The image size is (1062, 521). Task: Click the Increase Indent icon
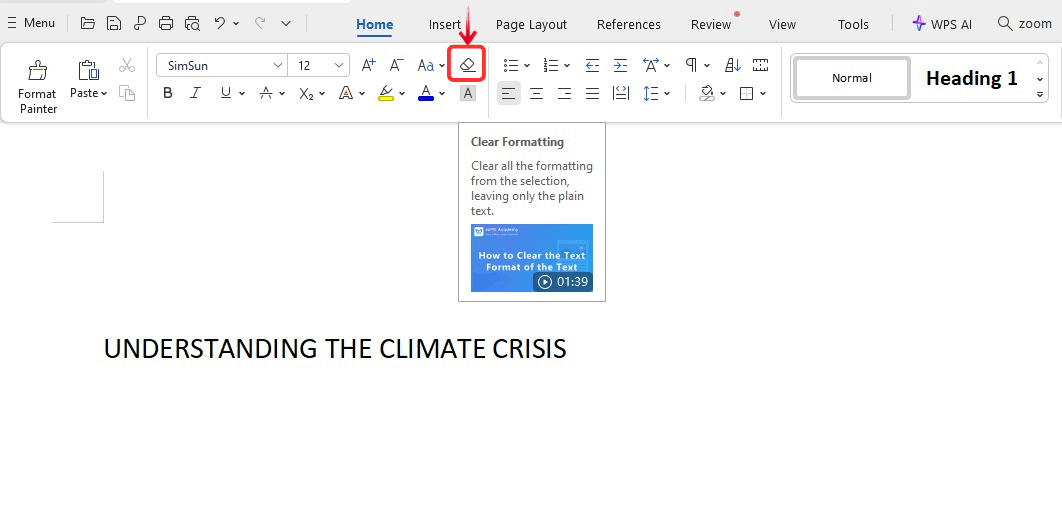pos(620,66)
